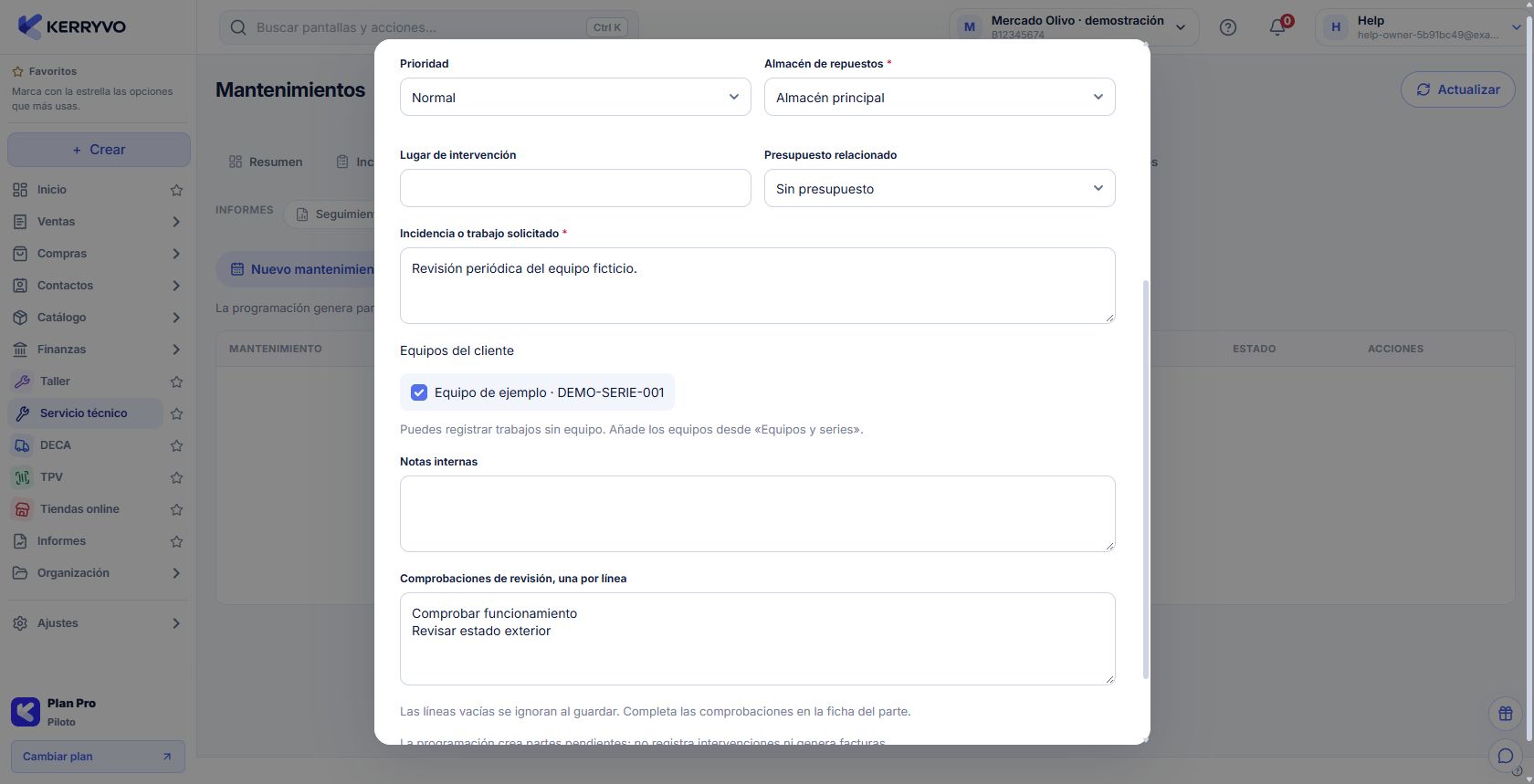Click the Organización folder icon
The width and height of the screenshot is (1534, 784).
[20, 573]
